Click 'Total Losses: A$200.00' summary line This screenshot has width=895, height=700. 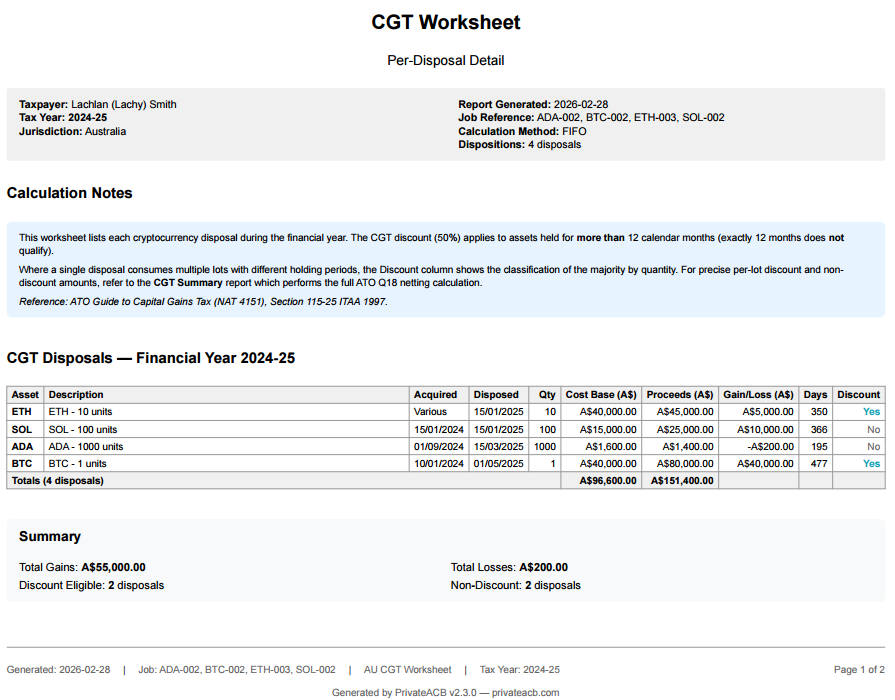click(x=509, y=568)
